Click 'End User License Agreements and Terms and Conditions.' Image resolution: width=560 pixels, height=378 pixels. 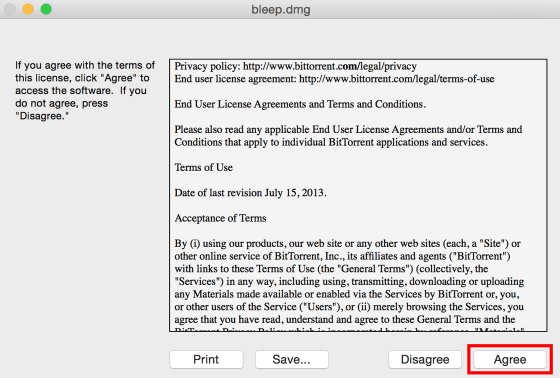(300, 104)
